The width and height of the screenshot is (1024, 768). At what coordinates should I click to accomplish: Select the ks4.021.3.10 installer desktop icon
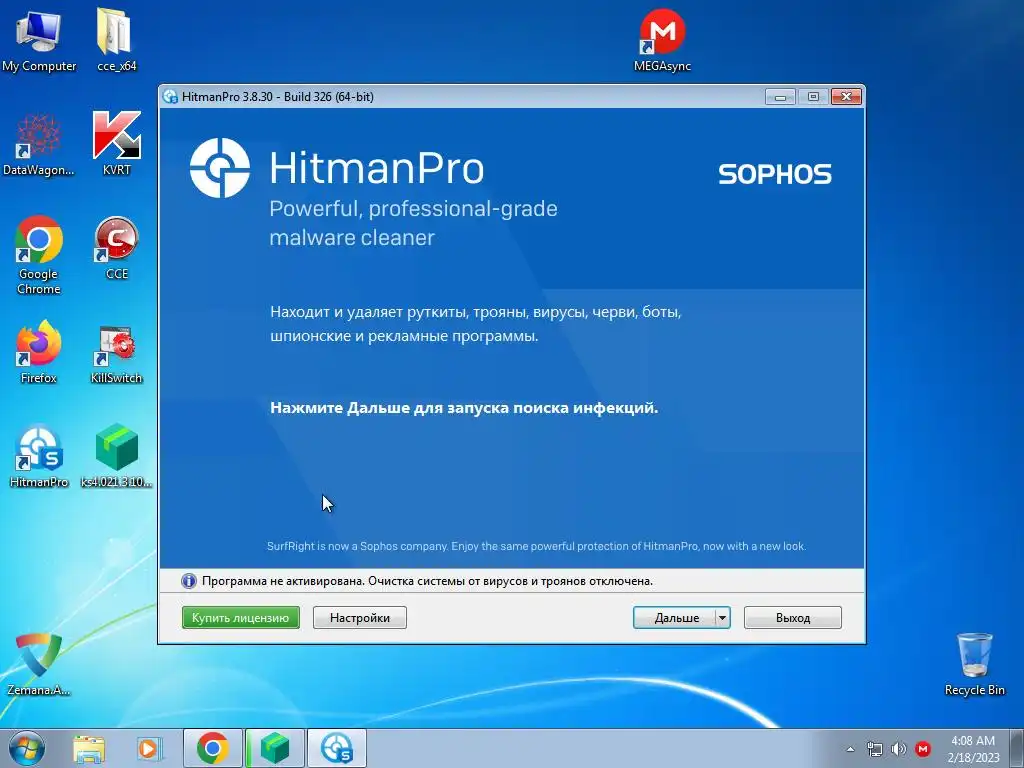point(116,456)
